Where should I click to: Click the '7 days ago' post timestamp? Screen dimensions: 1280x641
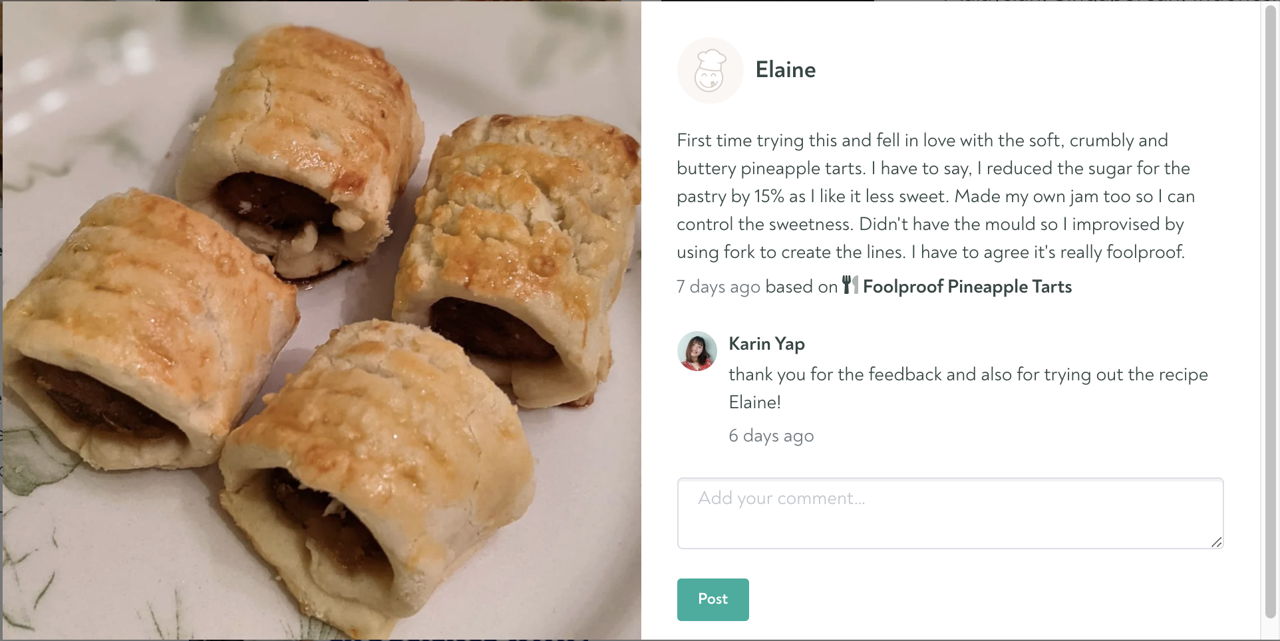tap(718, 287)
